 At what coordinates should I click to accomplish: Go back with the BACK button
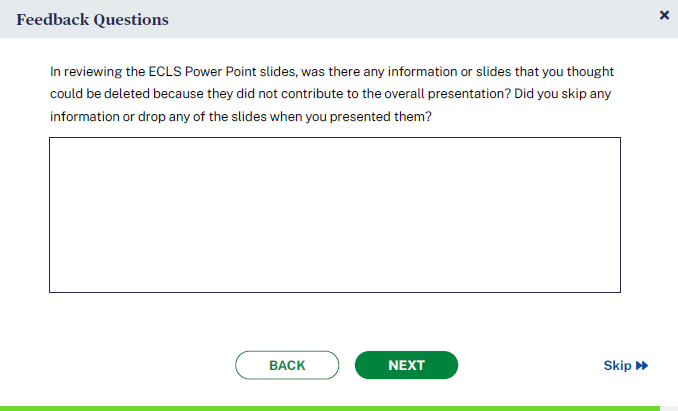[287, 365]
